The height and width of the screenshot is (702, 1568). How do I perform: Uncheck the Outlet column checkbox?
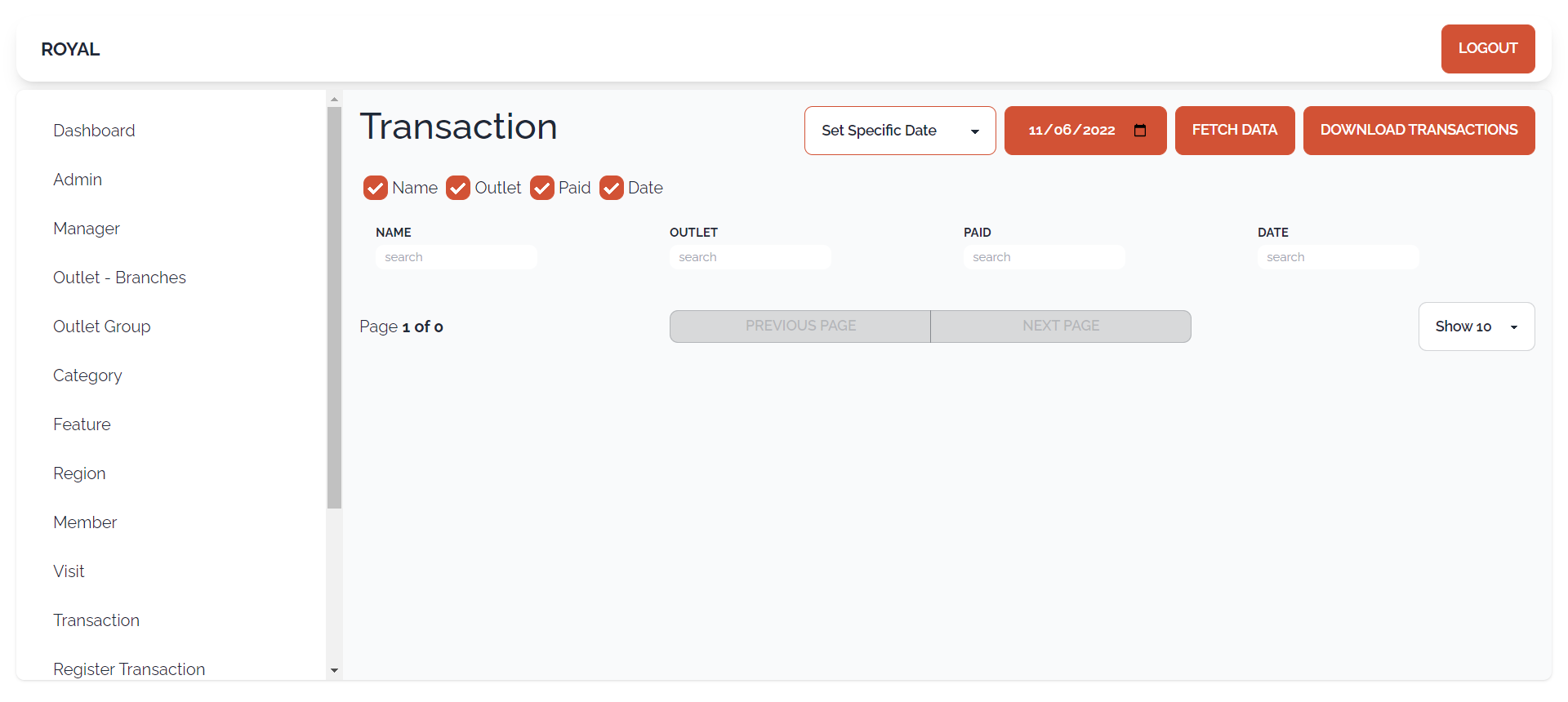458,188
